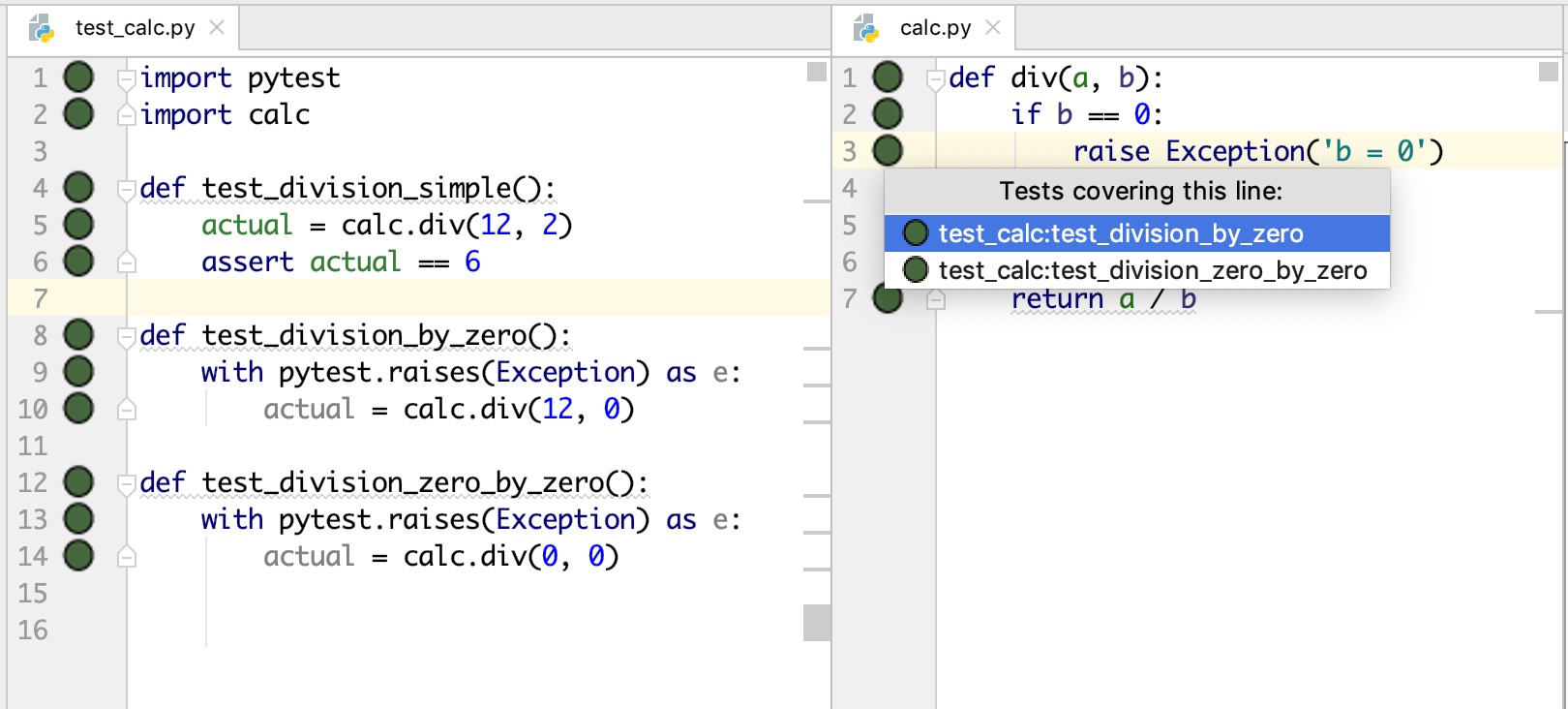
Task: Fold the div function in calc.py
Action: tap(935, 78)
